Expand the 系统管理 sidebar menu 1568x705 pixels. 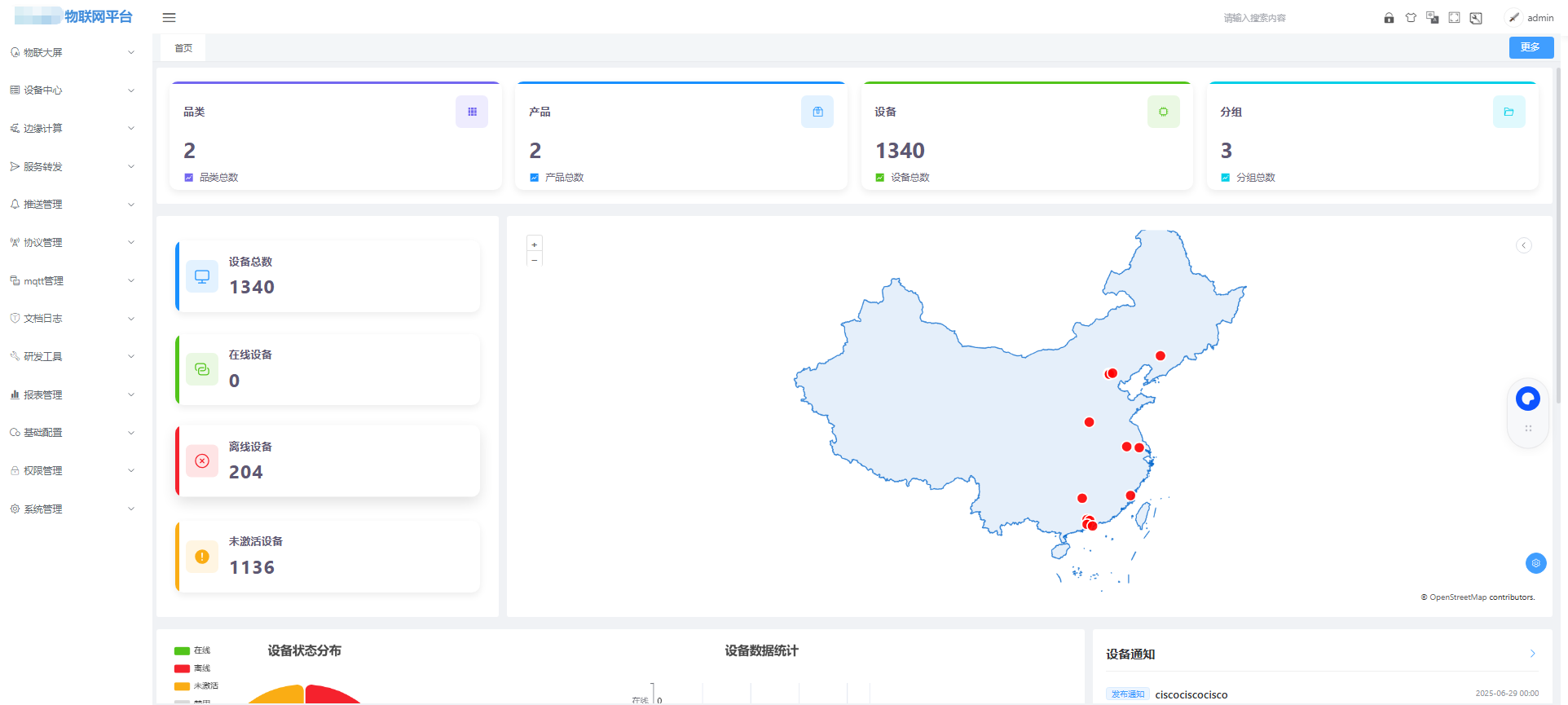click(x=72, y=509)
